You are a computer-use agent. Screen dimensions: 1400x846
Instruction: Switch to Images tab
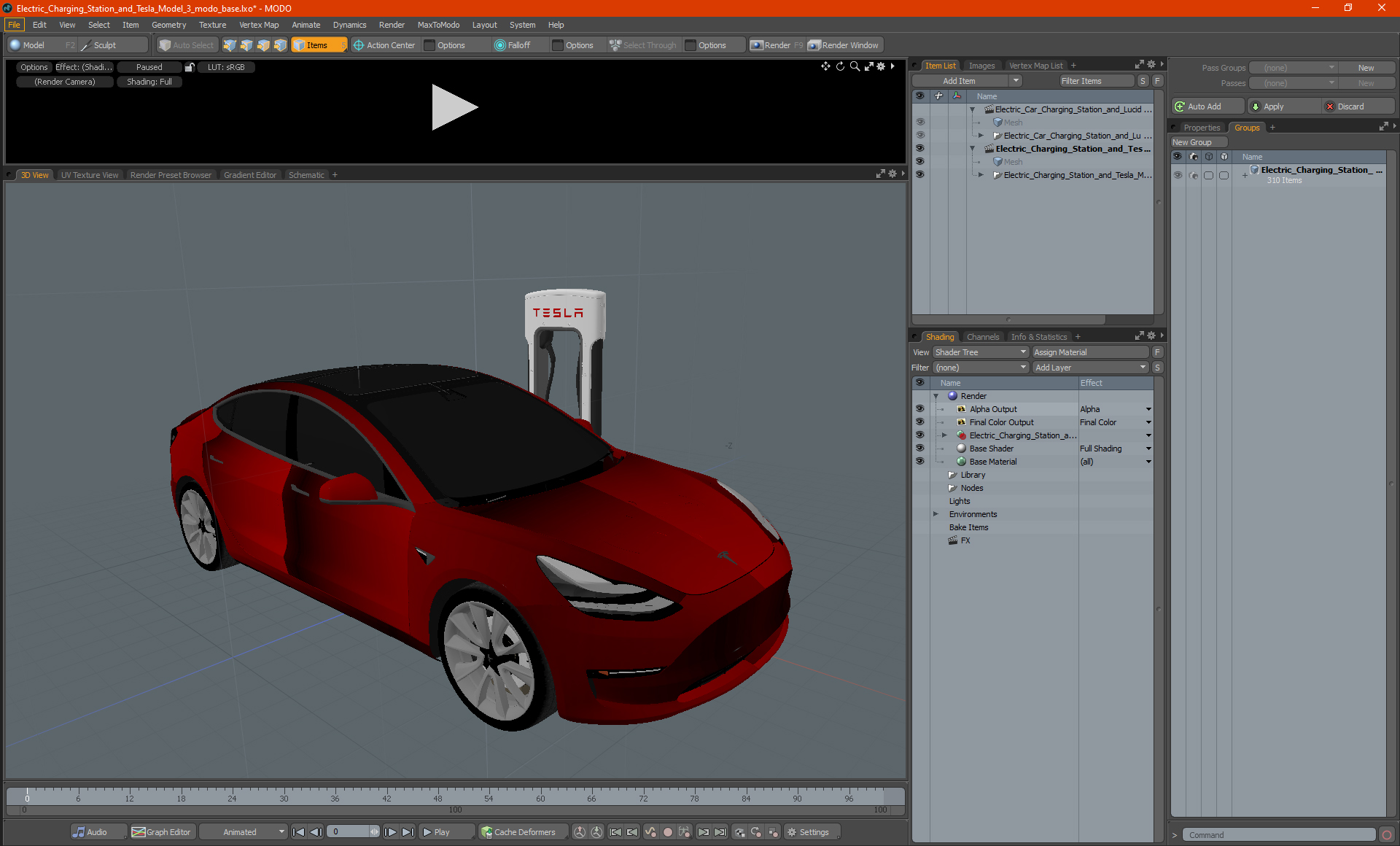click(x=981, y=66)
